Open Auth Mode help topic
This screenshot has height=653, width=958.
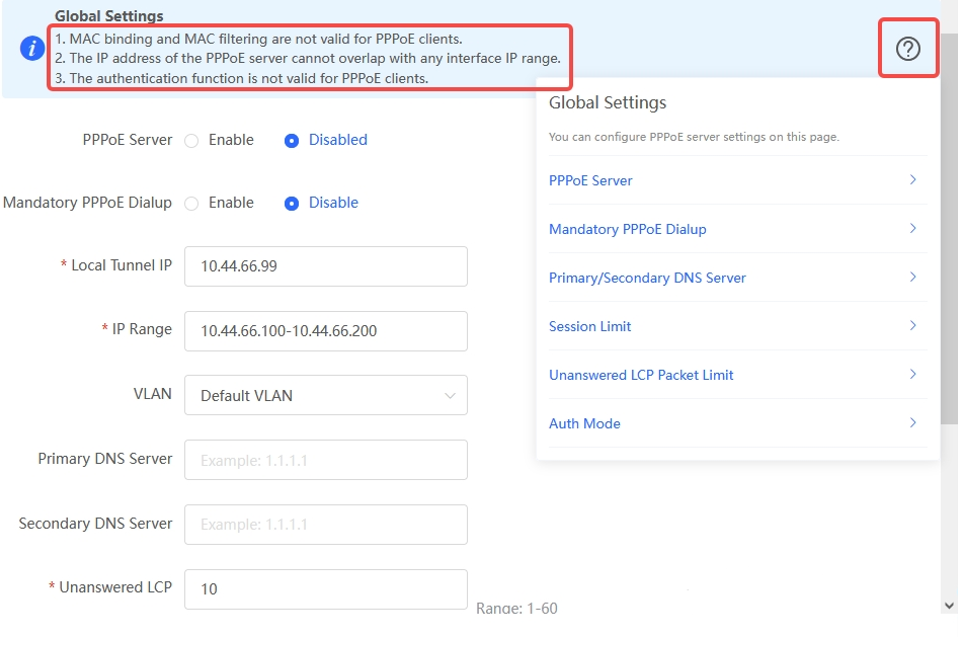point(584,423)
